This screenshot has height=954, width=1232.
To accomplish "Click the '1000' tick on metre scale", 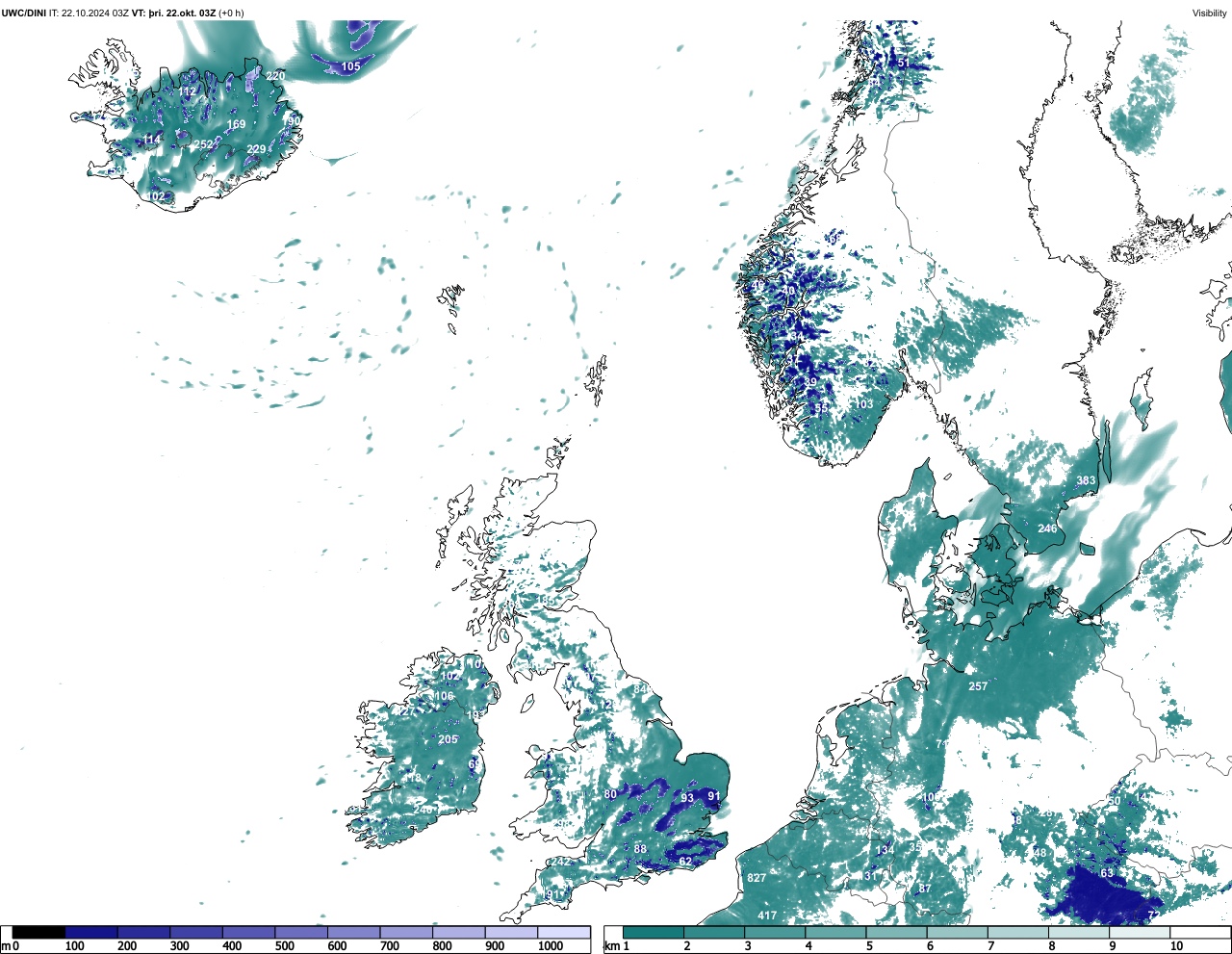I will pos(551,946).
